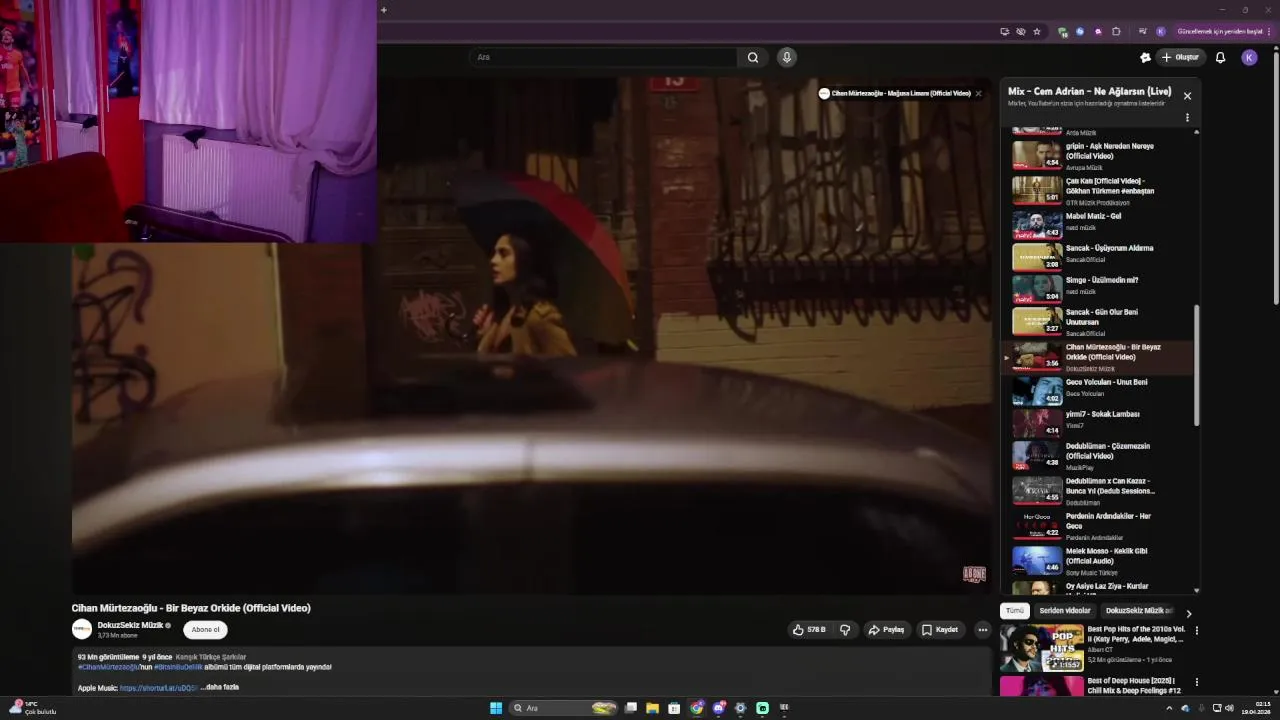Open the YouTube account avatar menu
The image size is (1280, 720).
click(x=1249, y=57)
